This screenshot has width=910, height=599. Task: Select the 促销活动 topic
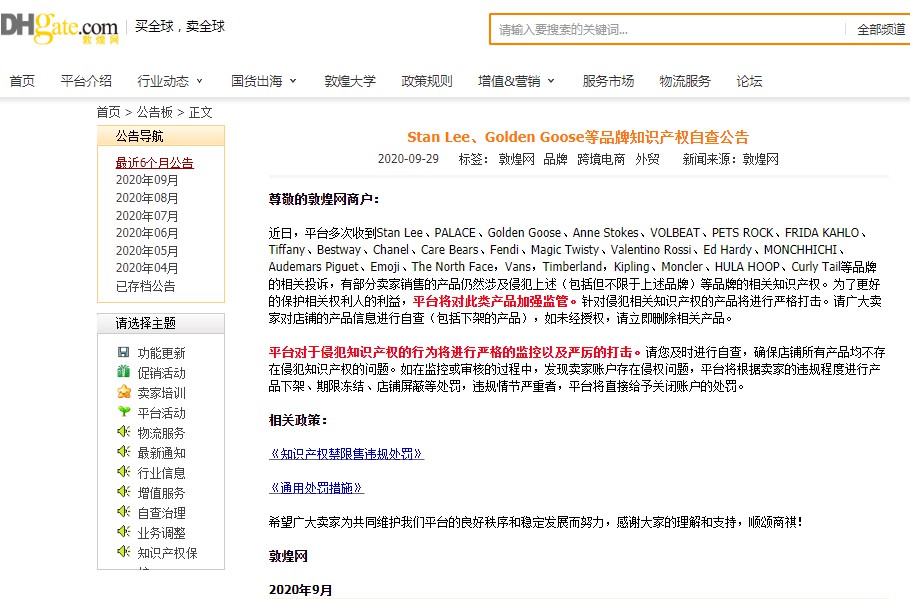point(161,373)
